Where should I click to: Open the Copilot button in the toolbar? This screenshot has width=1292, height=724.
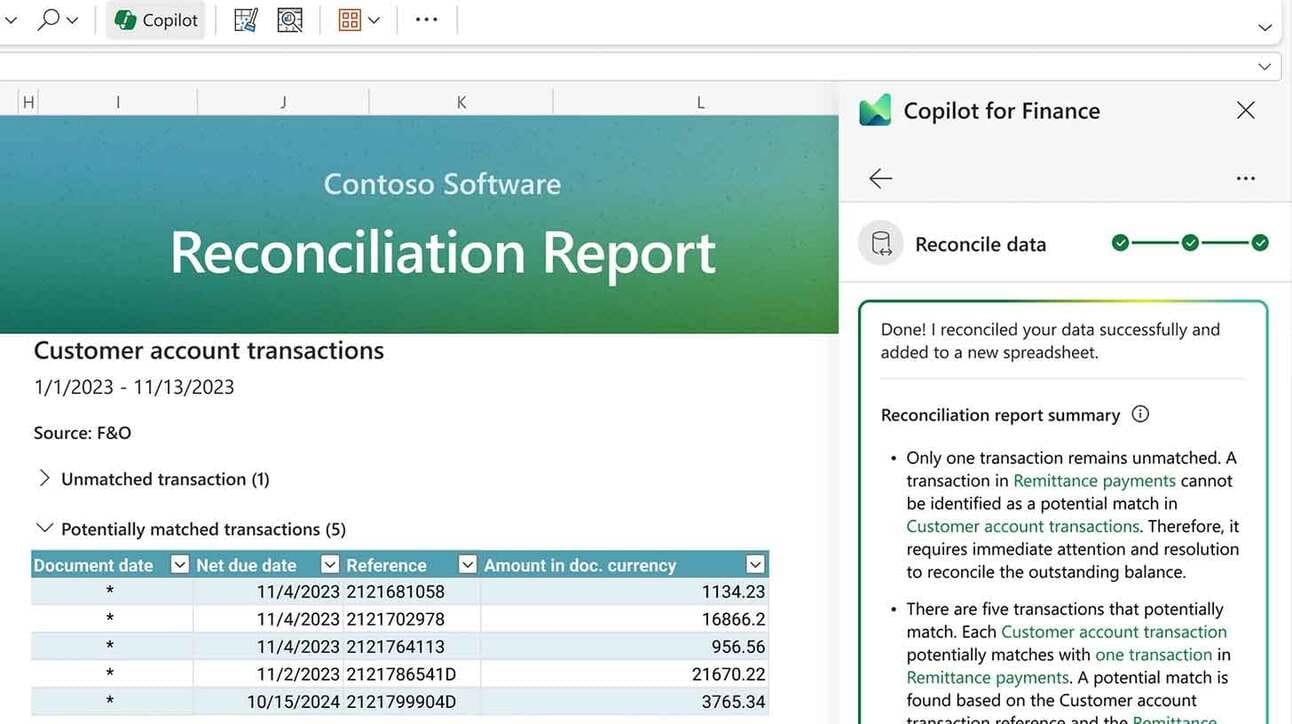coord(156,20)
